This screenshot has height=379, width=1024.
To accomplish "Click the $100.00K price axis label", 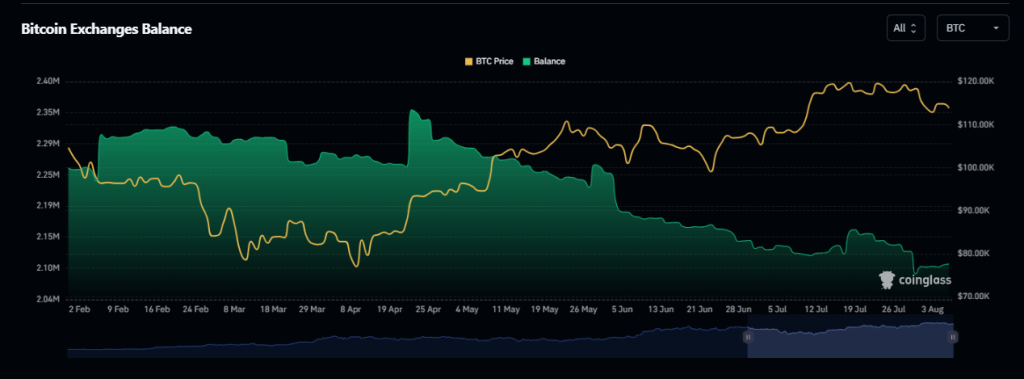I will (975, 168).
